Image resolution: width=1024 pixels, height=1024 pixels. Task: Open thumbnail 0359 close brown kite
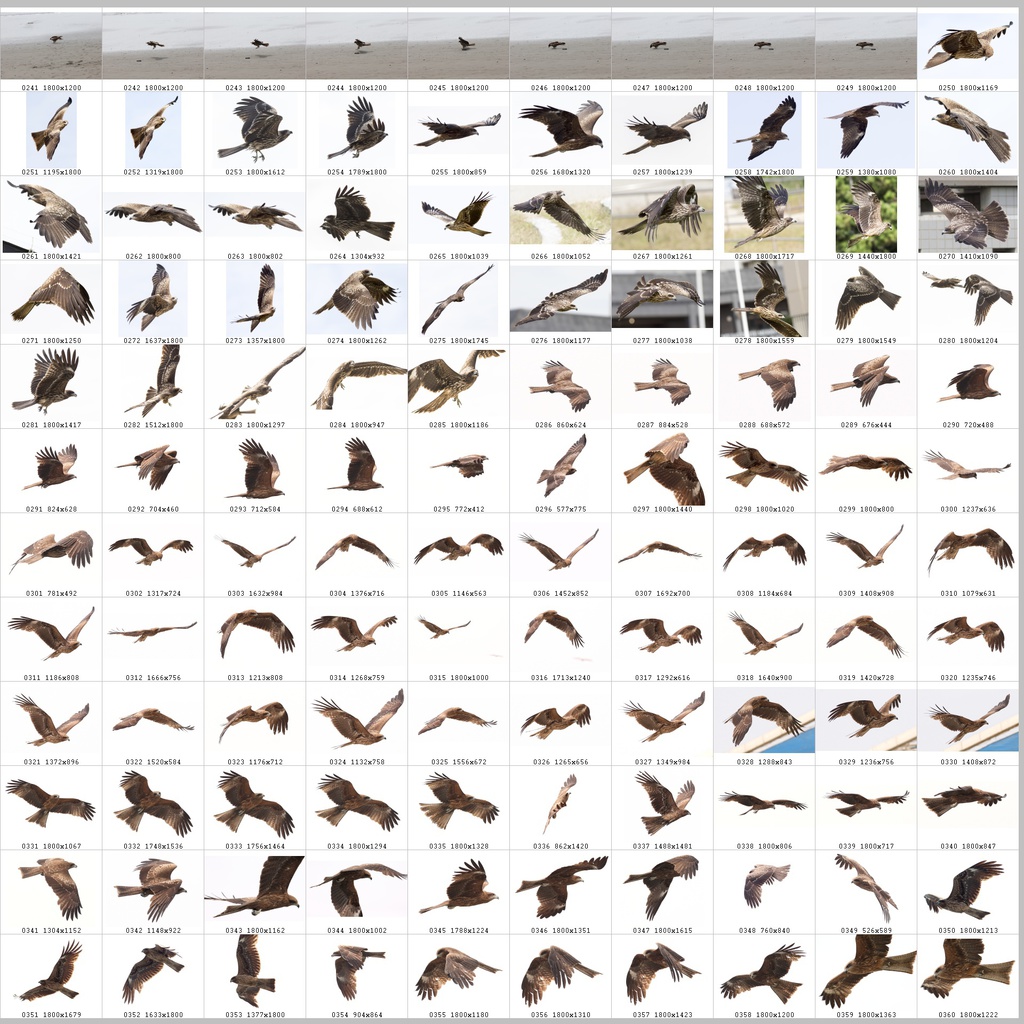pos(866,972)
